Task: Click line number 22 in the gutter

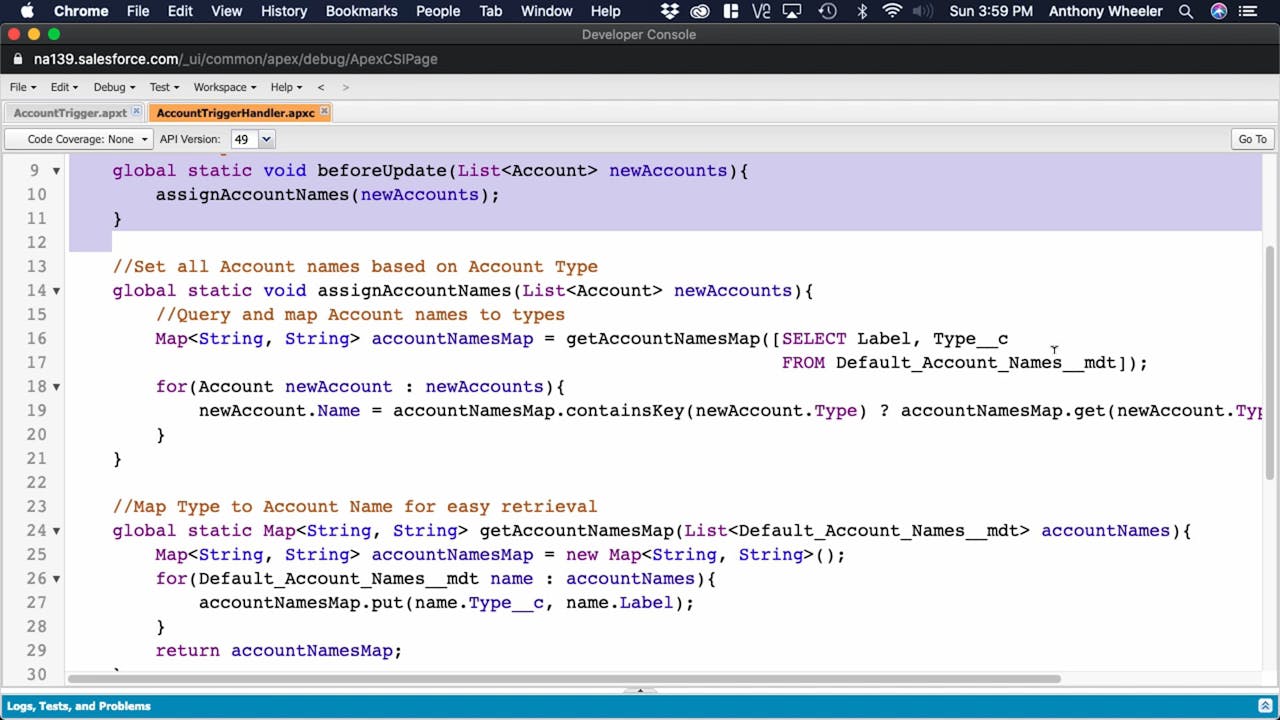Action: [x=36, y=483]
